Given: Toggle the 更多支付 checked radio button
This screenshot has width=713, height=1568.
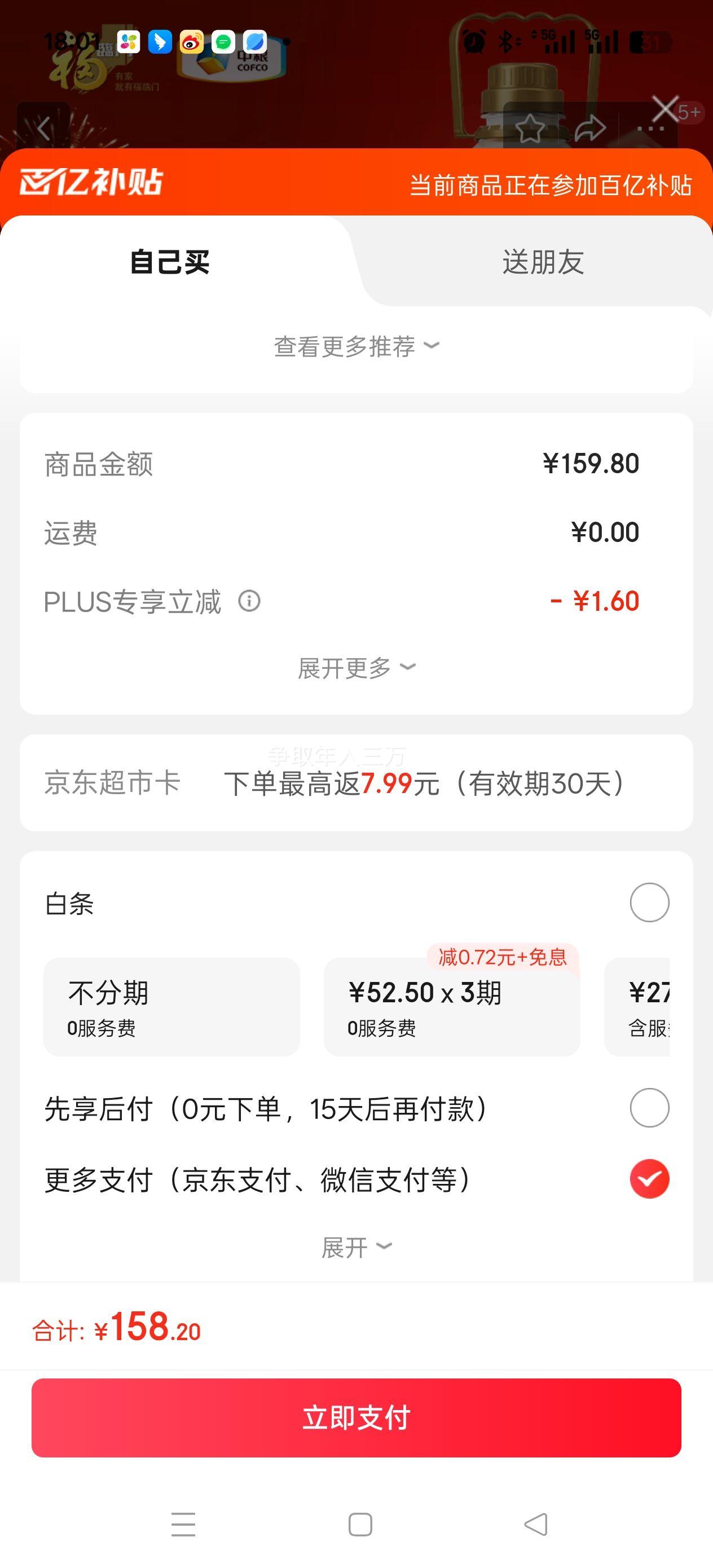Looking at the screenshot, I should pyautogui.click(x=649, y=1178).
